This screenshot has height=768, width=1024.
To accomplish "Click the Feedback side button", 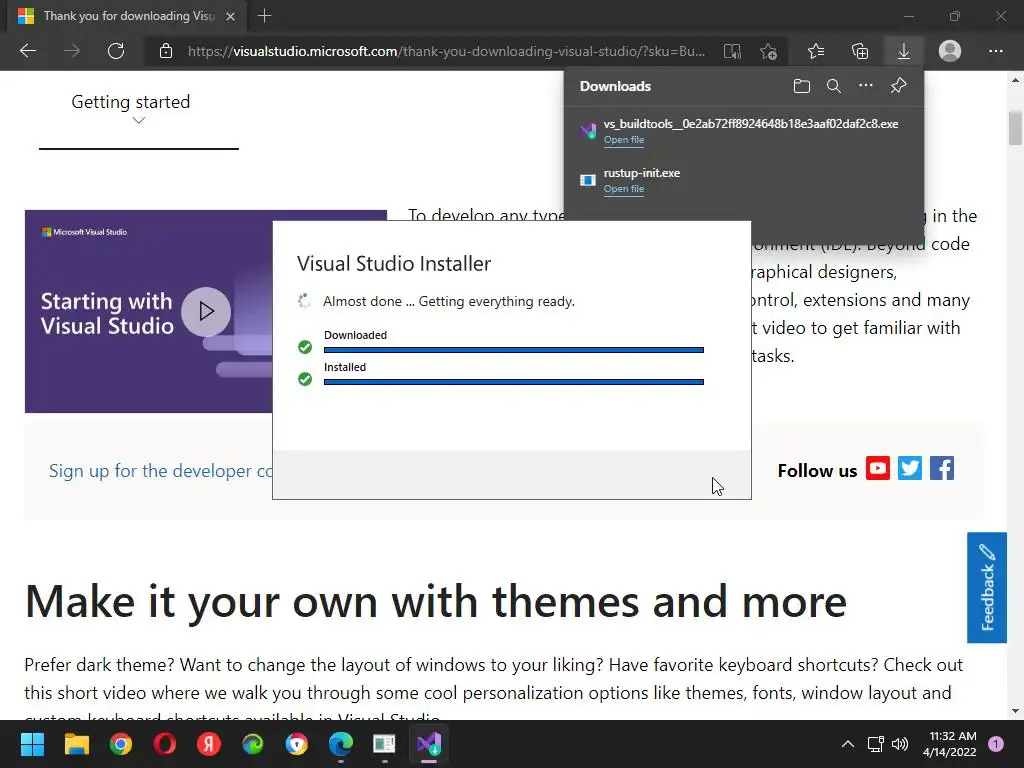I will point(987,587).
